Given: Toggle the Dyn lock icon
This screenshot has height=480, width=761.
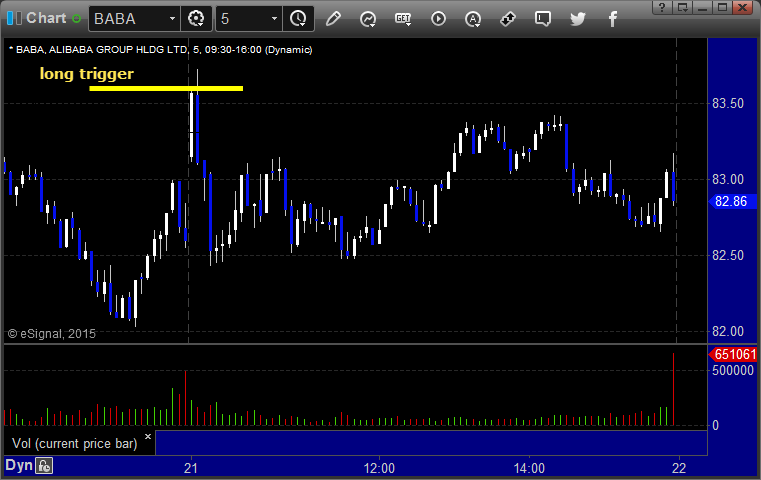Looking at the screenshot, I should [x=44, y=466].
